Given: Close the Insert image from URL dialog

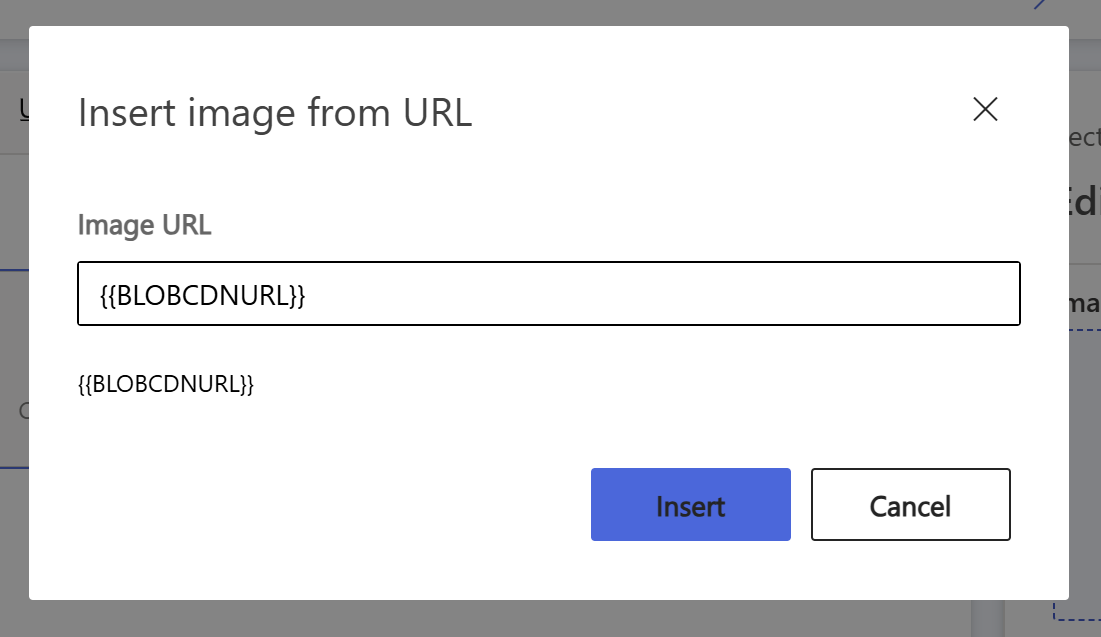Looking at the screenshot, I should coord(985,110).
